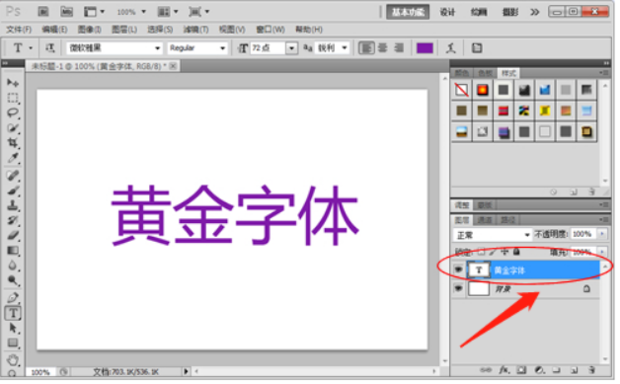
Task: Select the Horizontal Type tool in toolbox
Action: 13,314
